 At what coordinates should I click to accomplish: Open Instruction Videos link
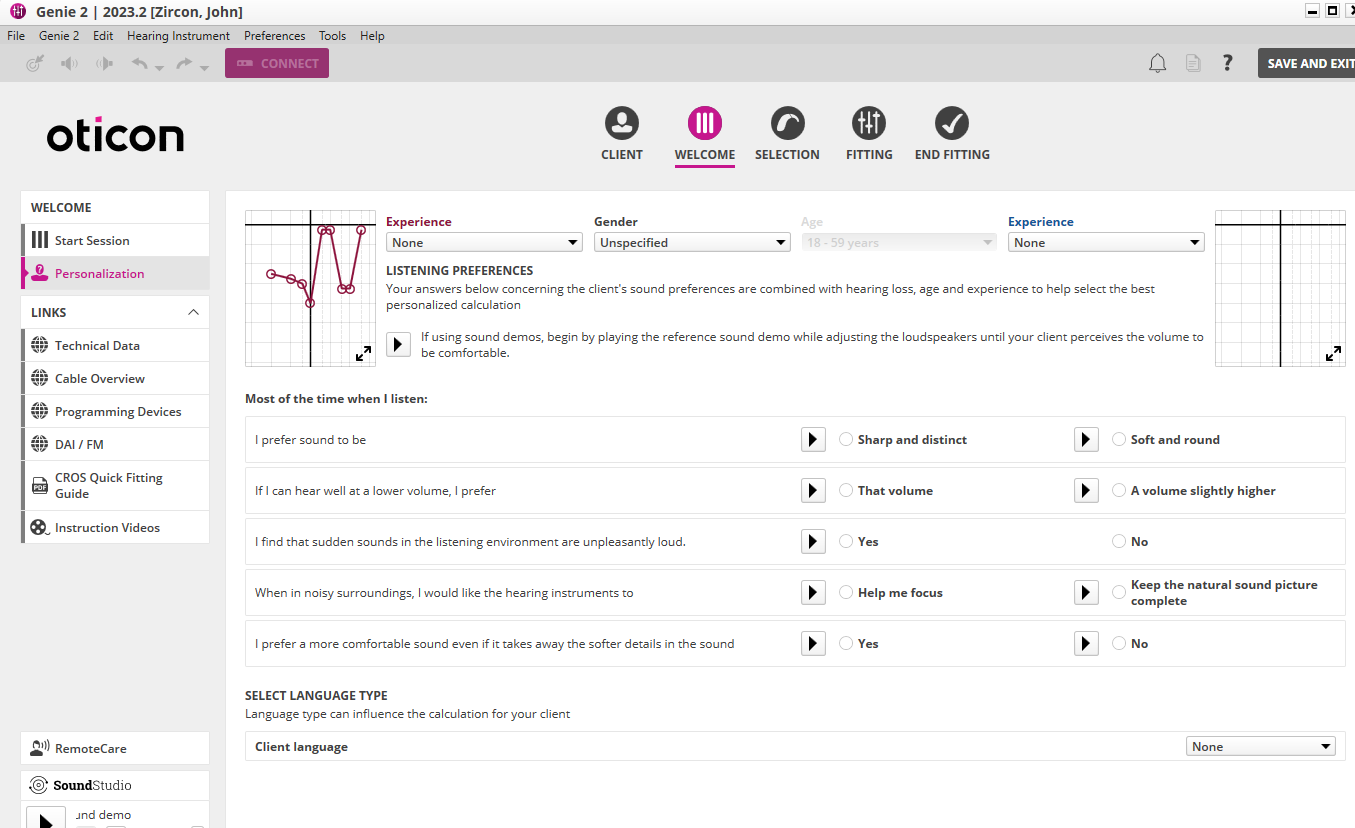[x=116, y=527]
